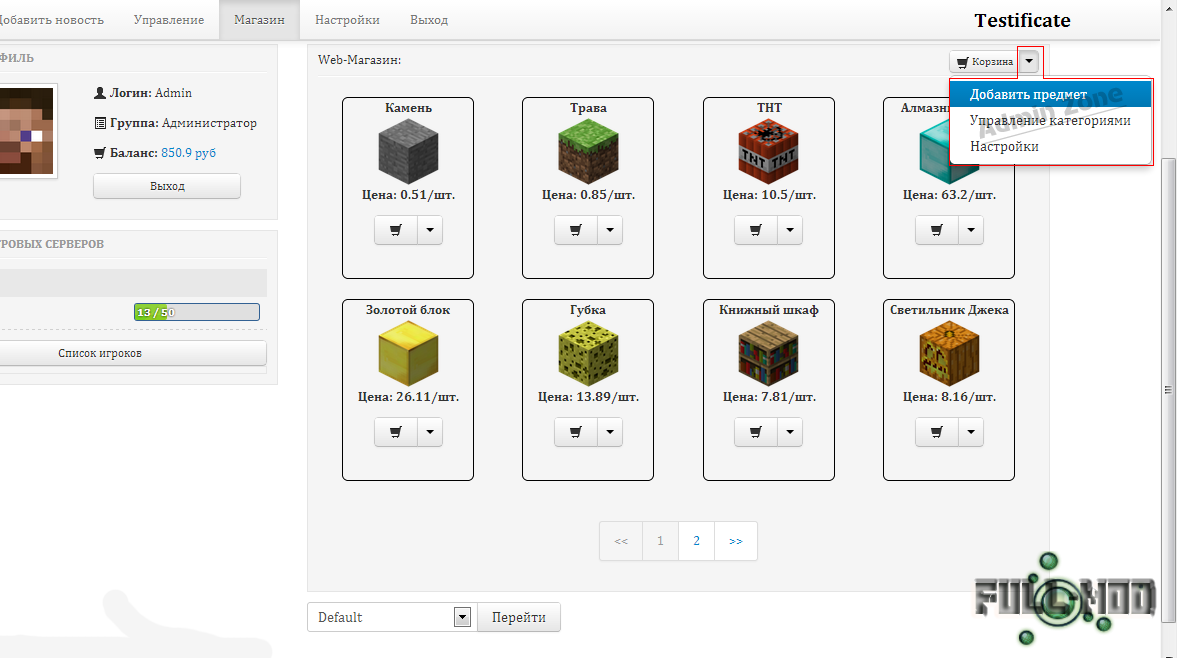Open dropdown arrow under Камень
Screen dimensions: 1177x658
coord(430,230)
